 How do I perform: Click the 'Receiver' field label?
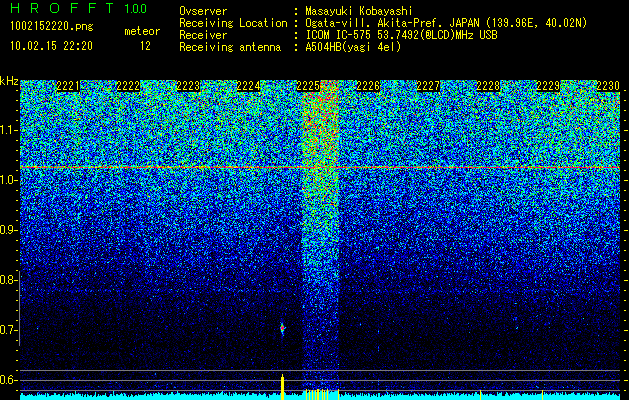203,35
